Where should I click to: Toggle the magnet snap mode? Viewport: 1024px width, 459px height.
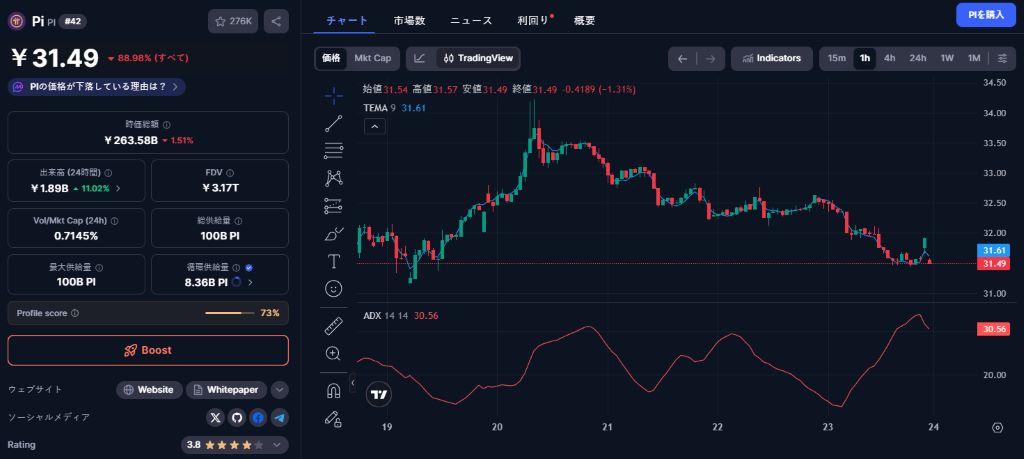pos(334,391)
